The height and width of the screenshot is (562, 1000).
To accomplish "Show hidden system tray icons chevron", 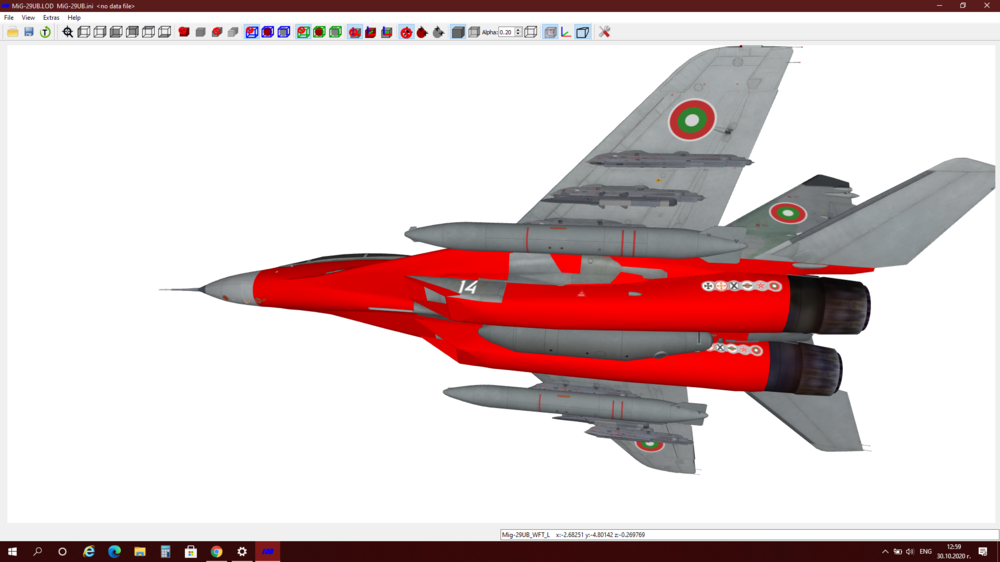I will (885, 552).
